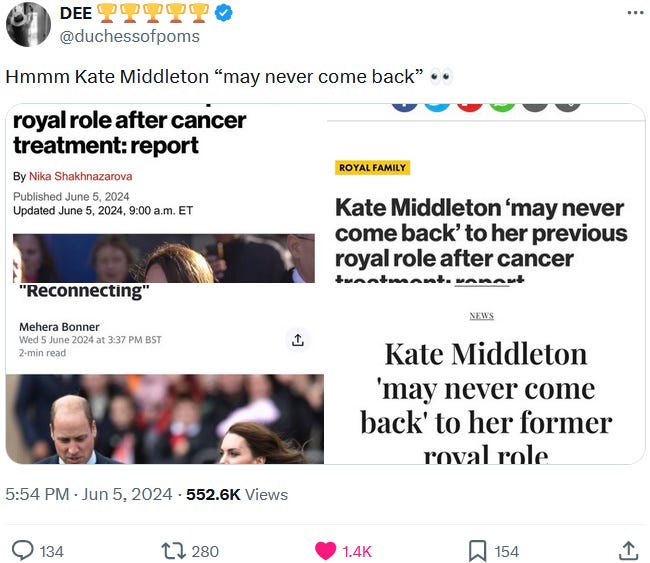Open the DEE profile avatar picture
650x563 pixels.
tap(28, 24)
